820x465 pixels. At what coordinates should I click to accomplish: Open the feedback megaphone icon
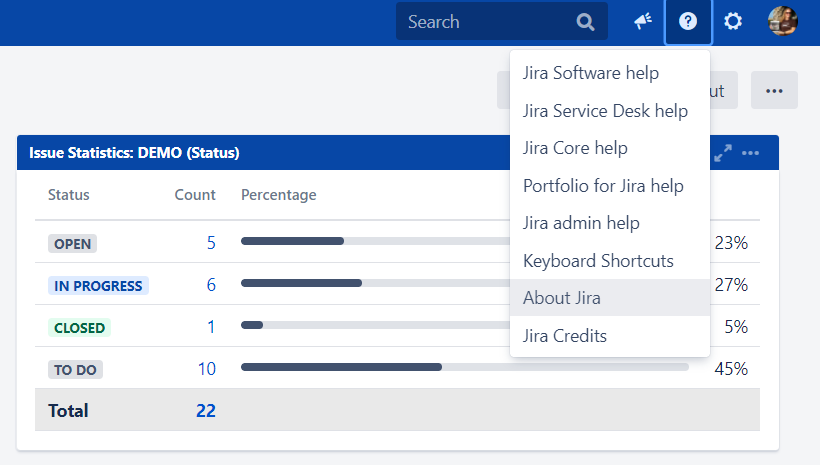tap(643, 21)
